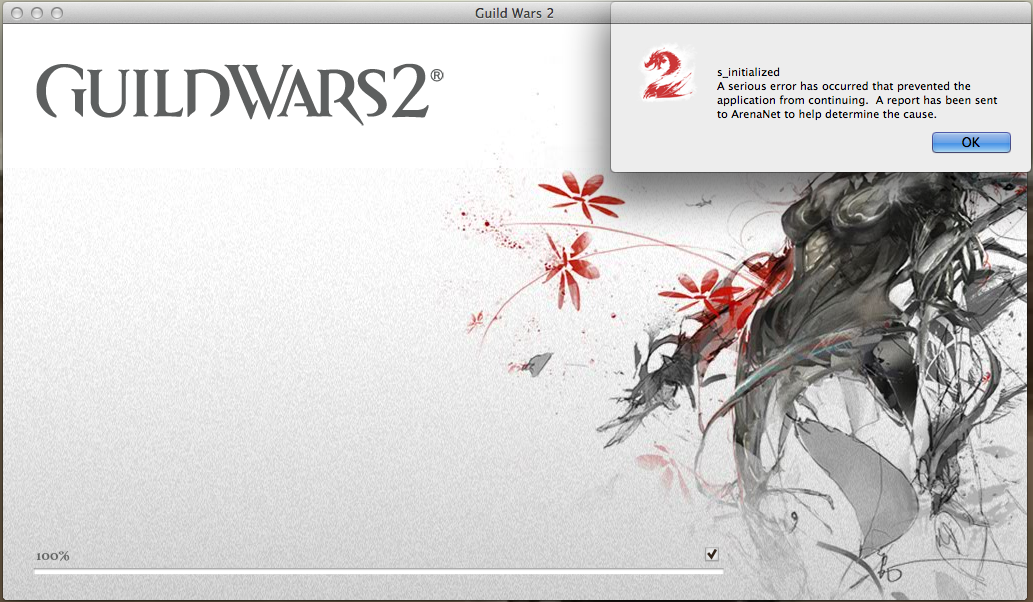Click OK in the error dialog
This screenshot has width=1033, height=602.
970,142
